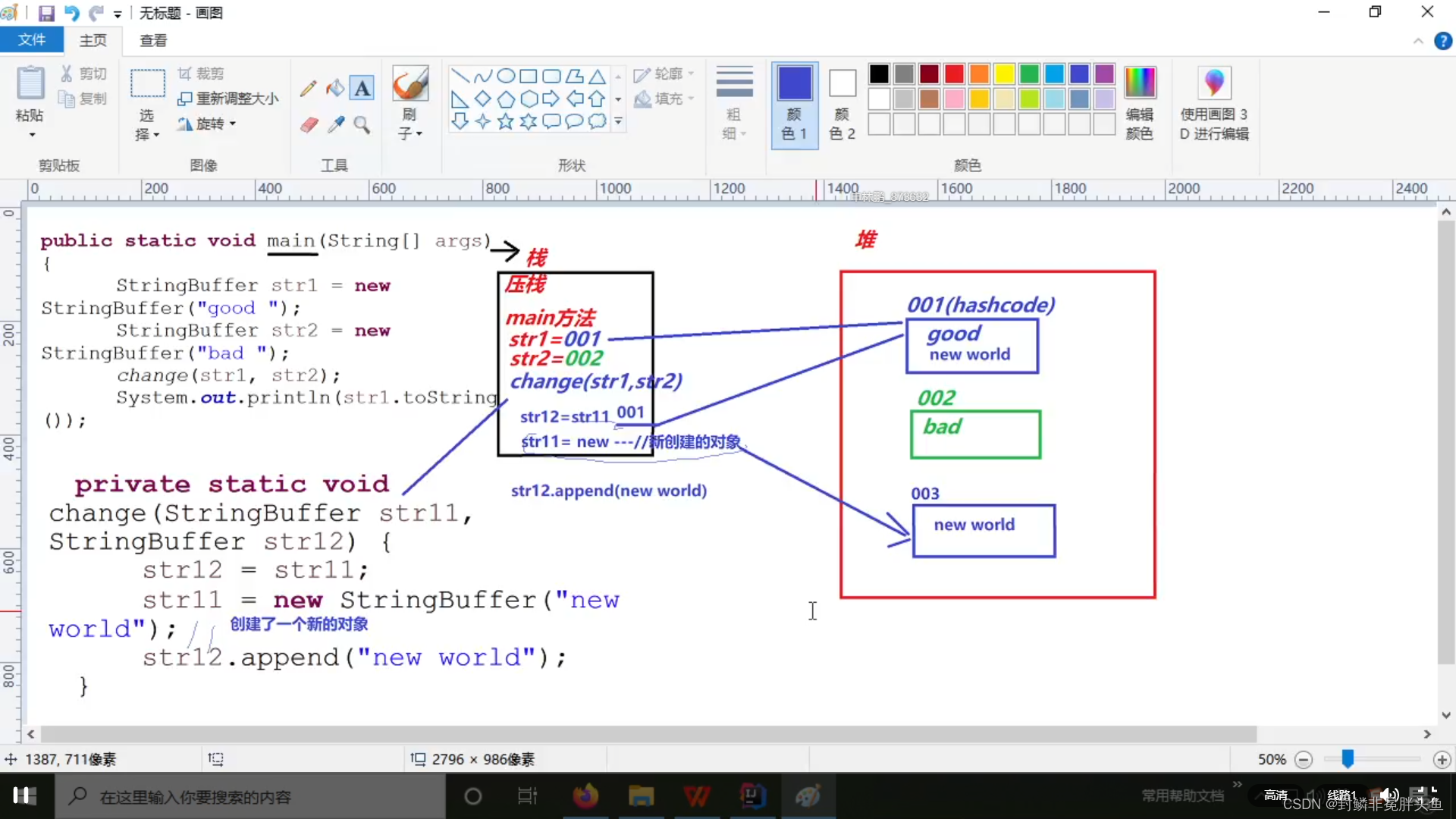Choose the Diamond shape
This screenshot has width=1456, height=819.
[x=482, y=99]
